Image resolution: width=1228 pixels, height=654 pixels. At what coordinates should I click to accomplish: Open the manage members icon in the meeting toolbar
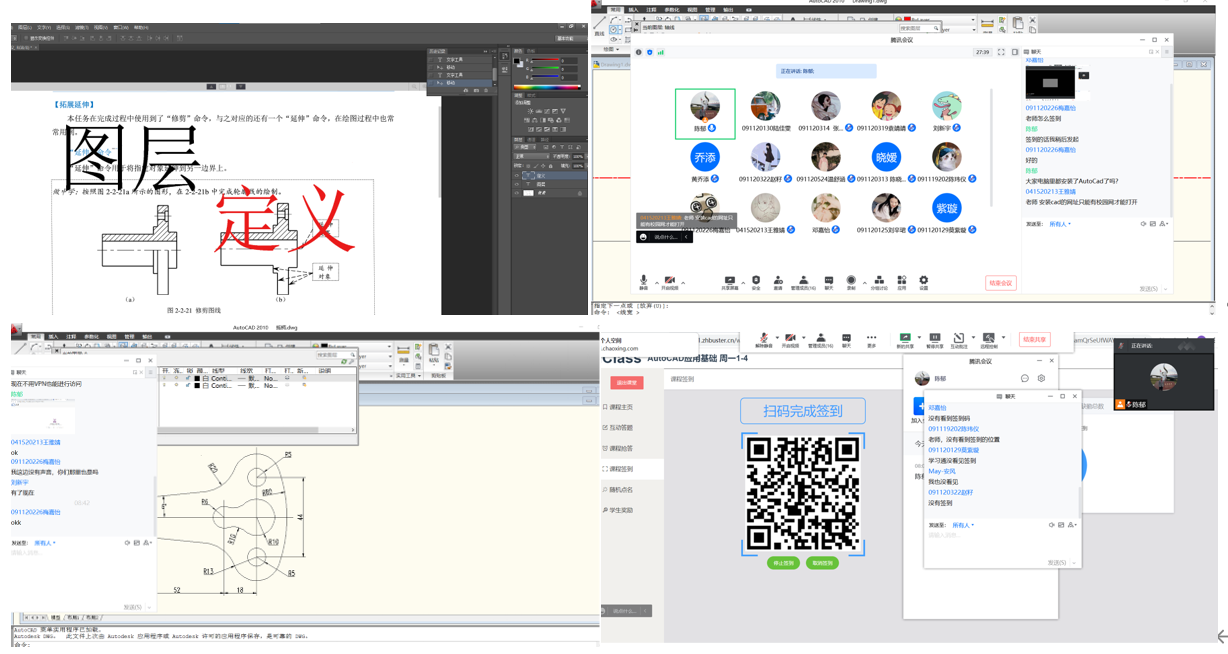pos(802,280)
